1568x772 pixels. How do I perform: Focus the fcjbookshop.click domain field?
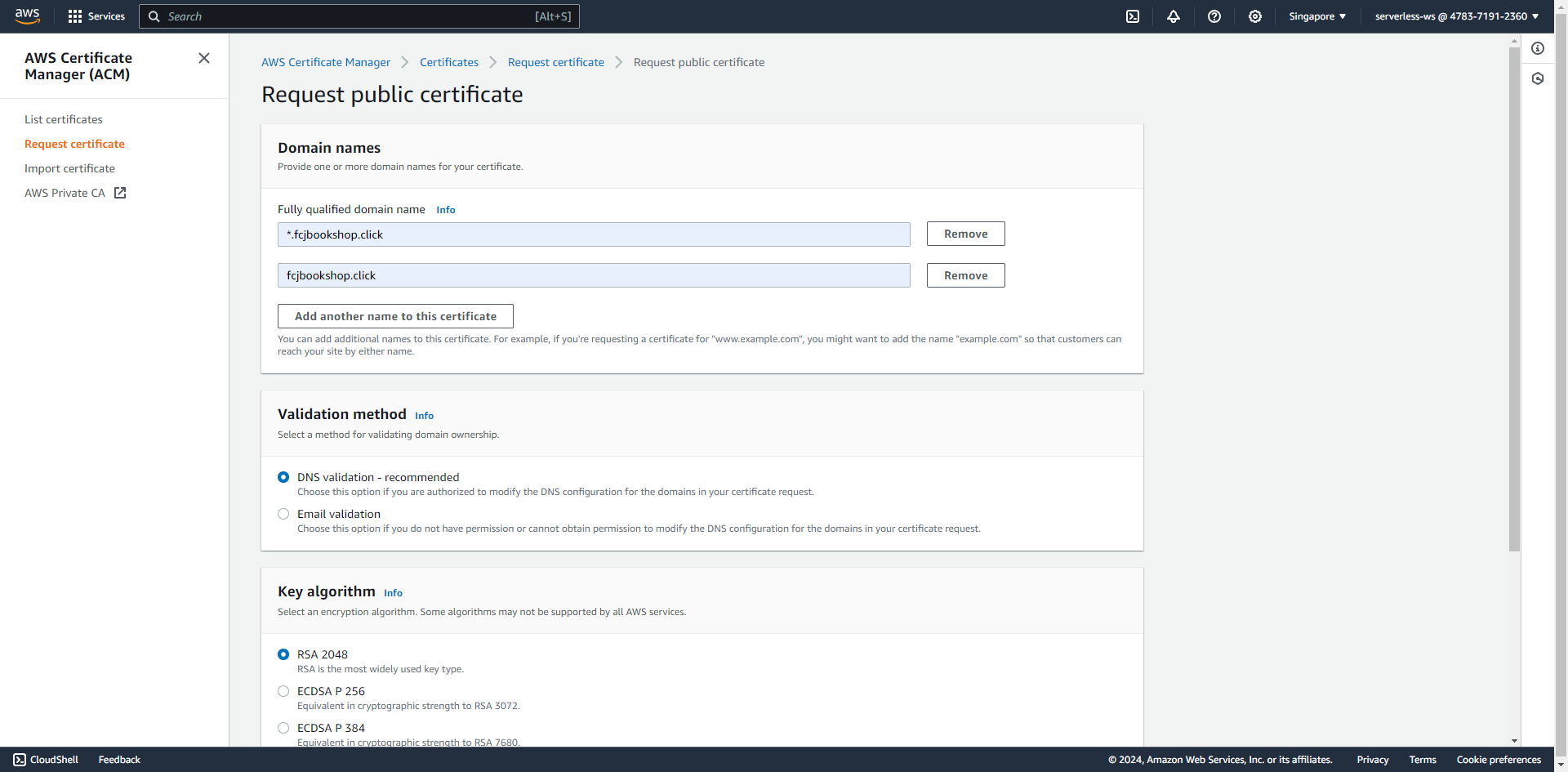[594, 275]
